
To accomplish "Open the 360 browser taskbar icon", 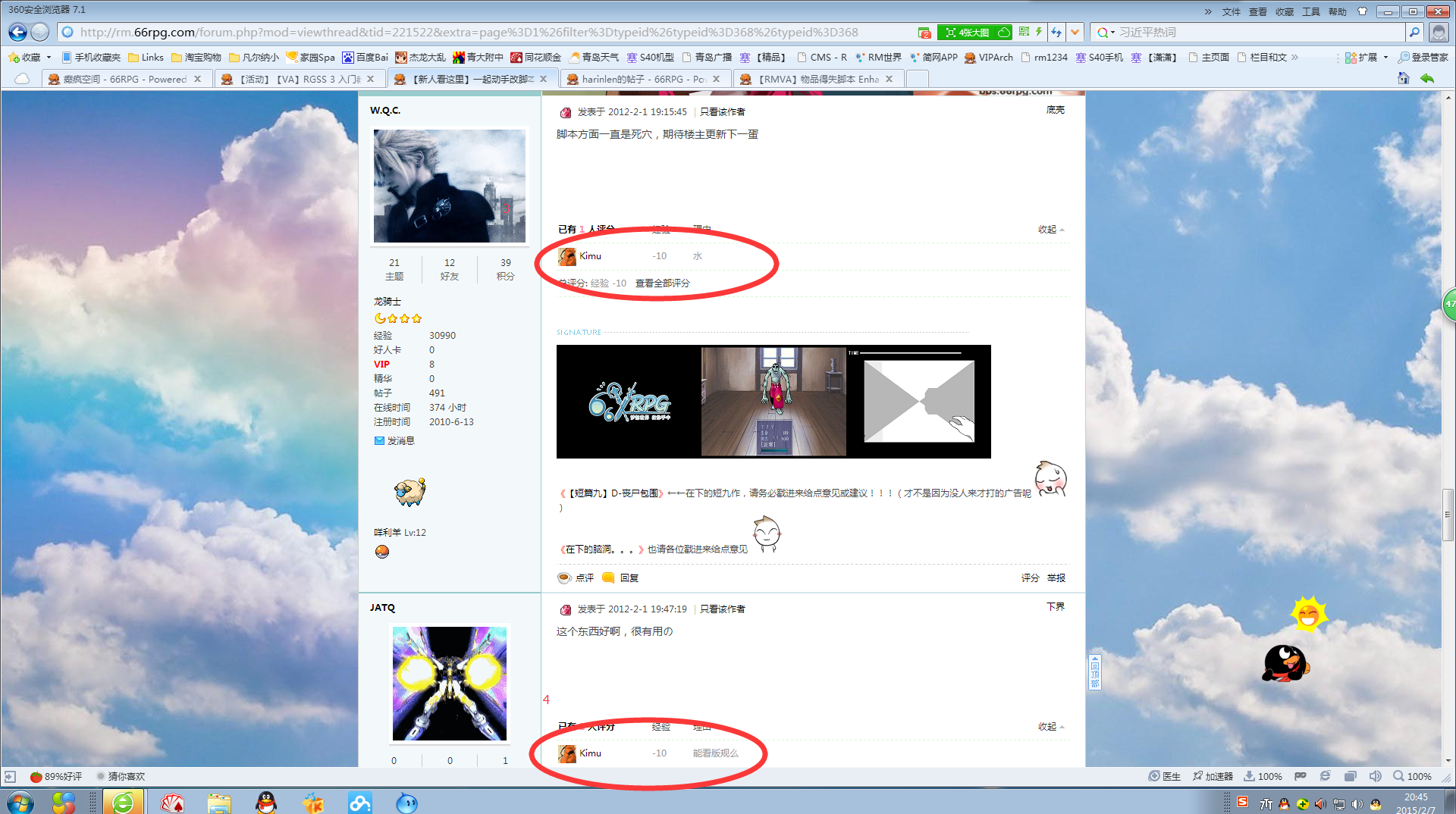I will 123,802.
